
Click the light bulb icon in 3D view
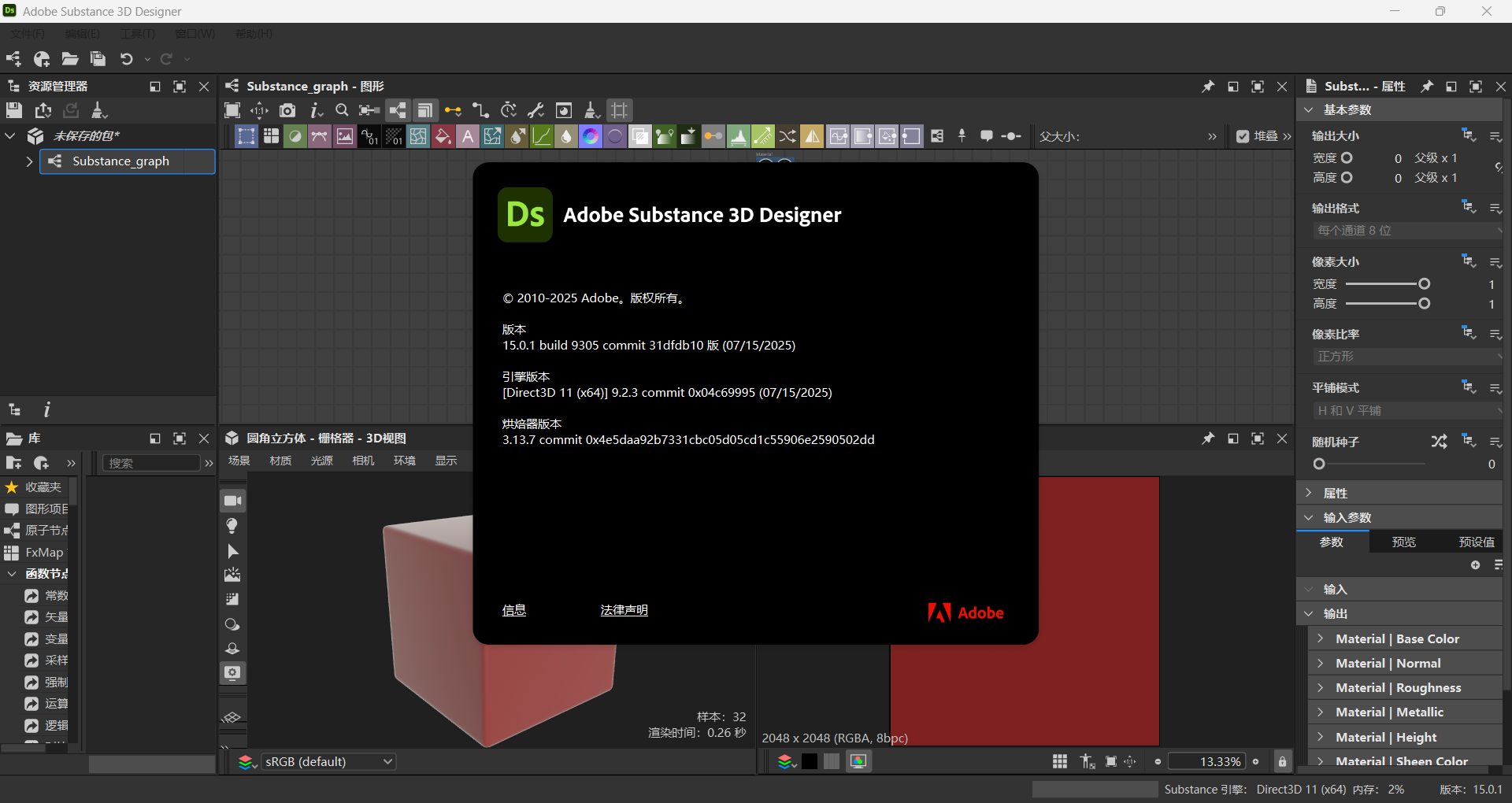[232, 526]
